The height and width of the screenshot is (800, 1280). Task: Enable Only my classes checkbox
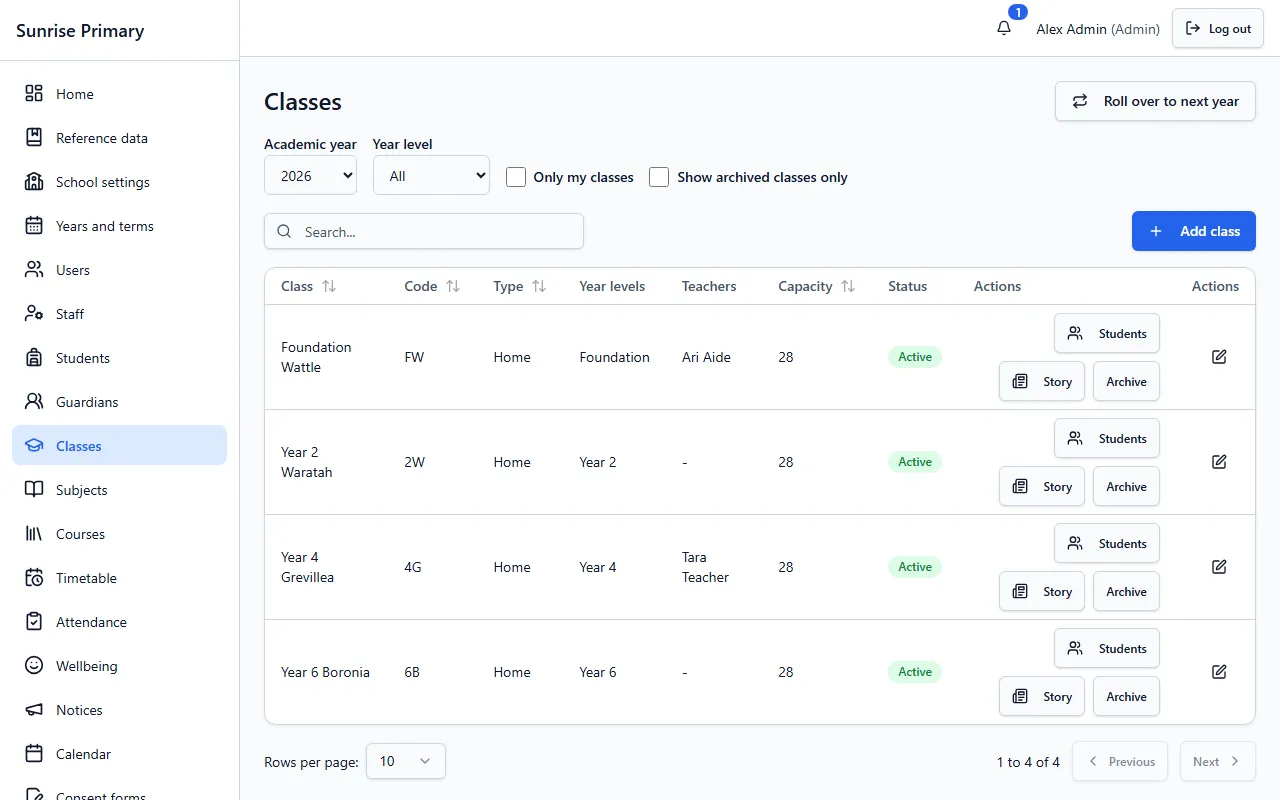(516, 177)
